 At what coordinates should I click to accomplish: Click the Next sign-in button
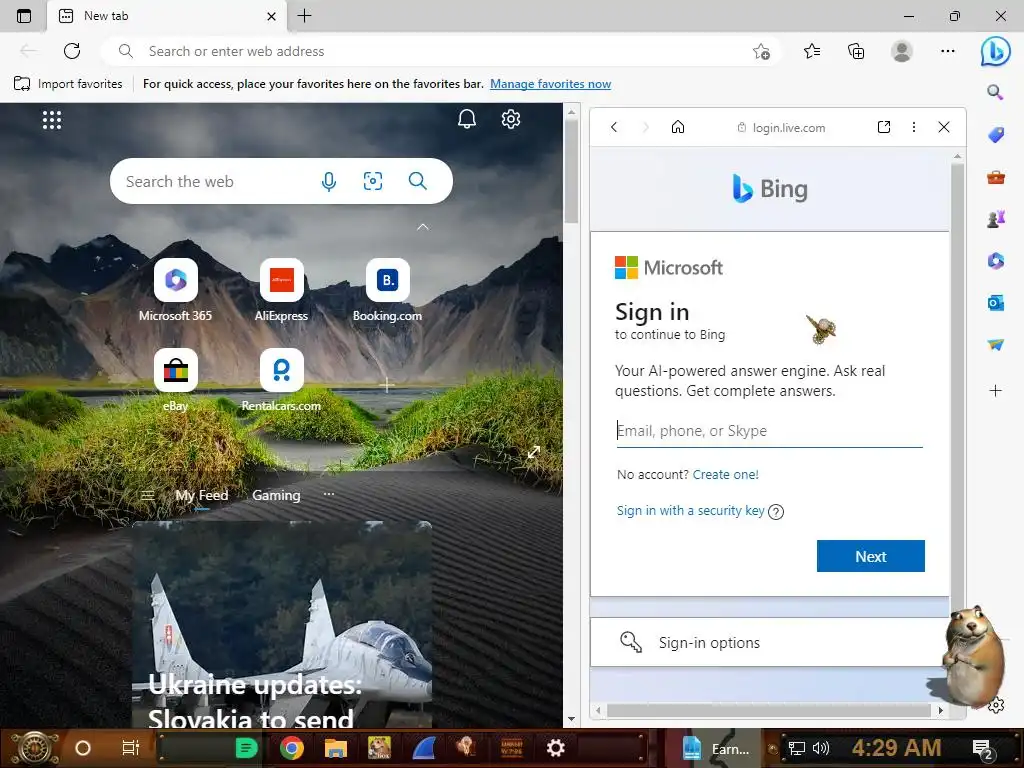pos(871,556)
